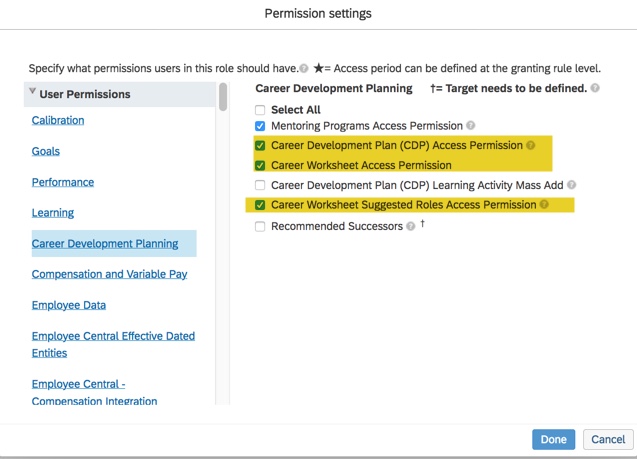637x459 pixels.
Task: Check the Select All checkbox
Action: tap(260, 110)
